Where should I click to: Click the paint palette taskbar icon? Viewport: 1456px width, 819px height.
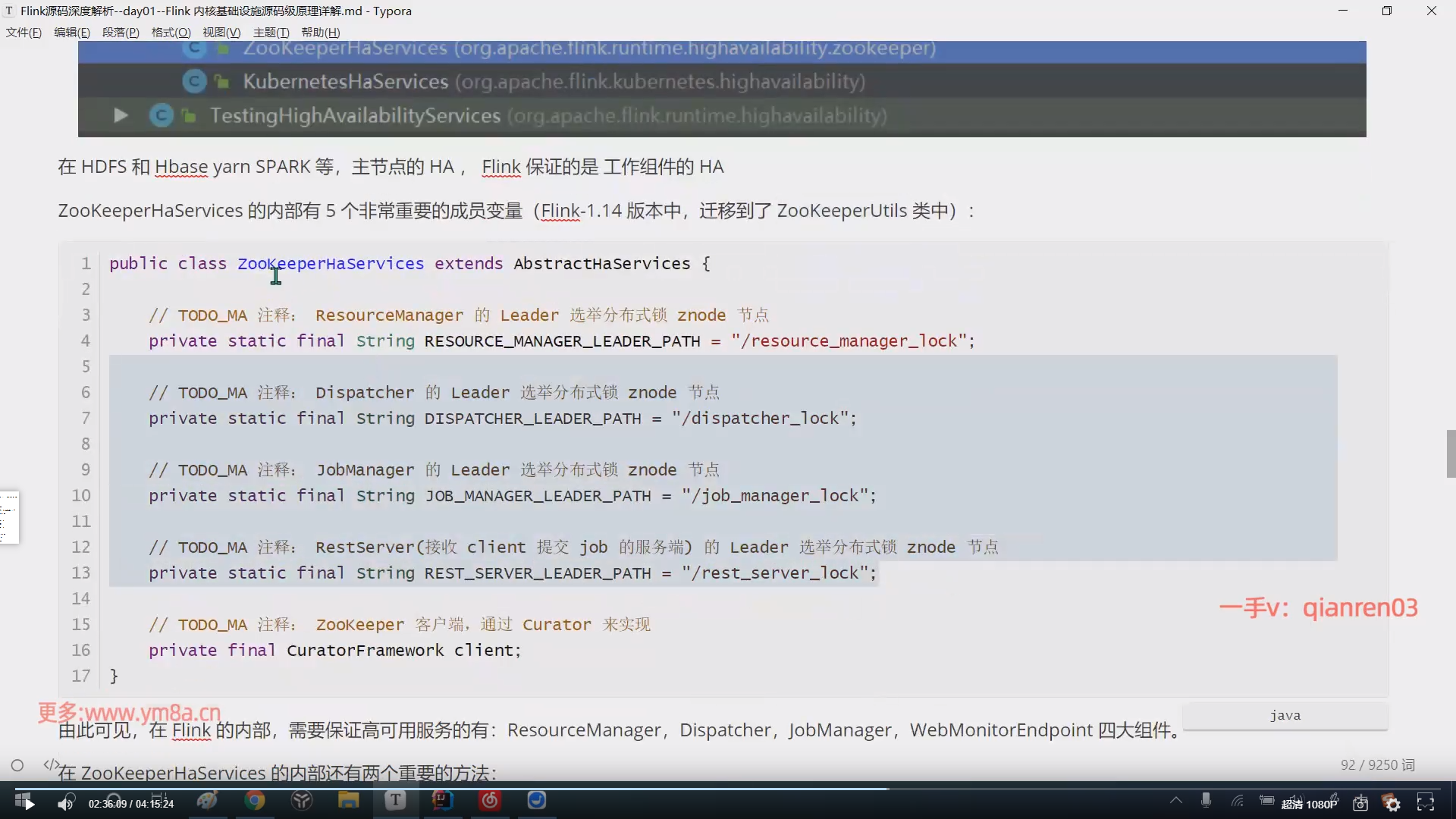(207, 801)
